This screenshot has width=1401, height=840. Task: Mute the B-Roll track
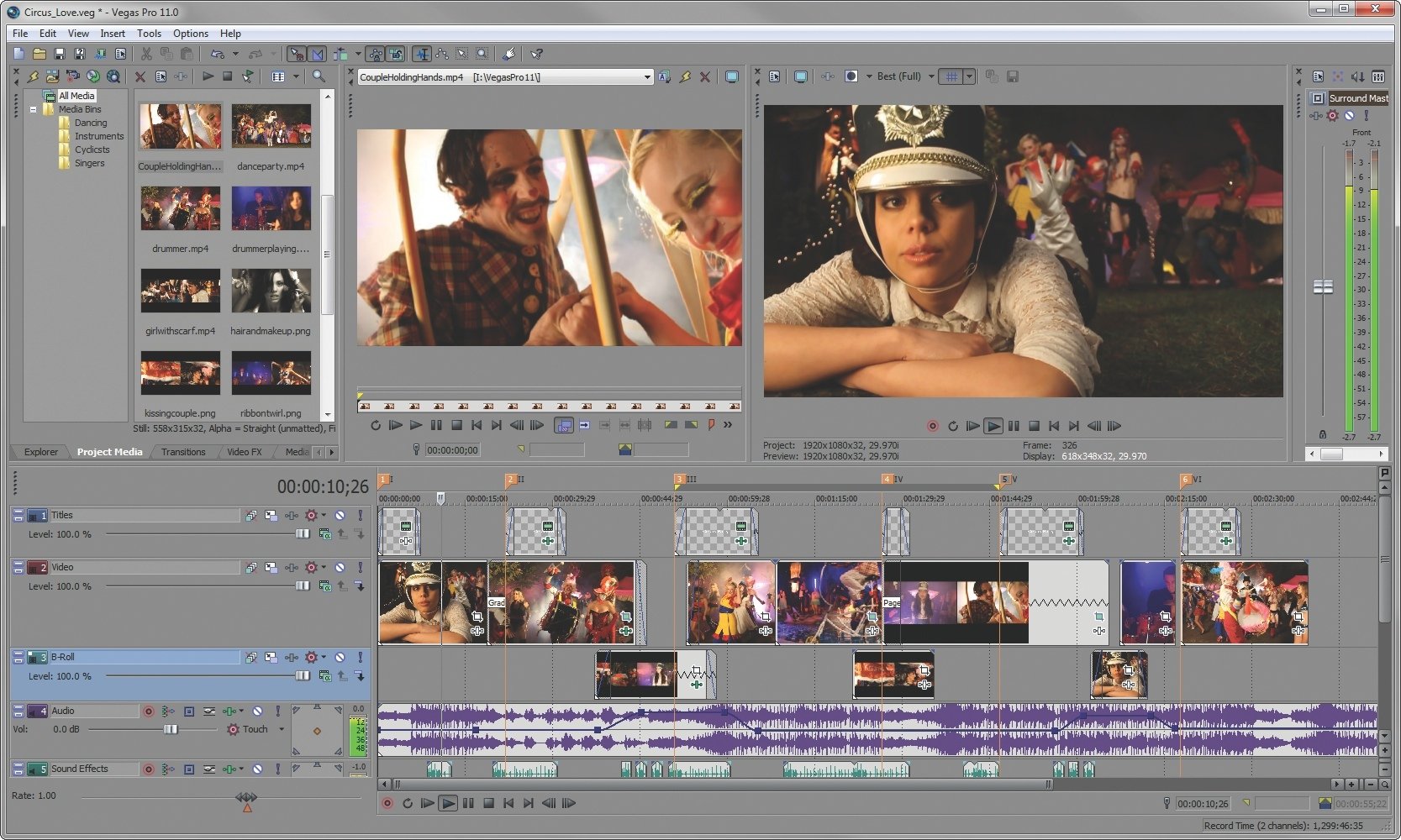[x=340, y=657]
